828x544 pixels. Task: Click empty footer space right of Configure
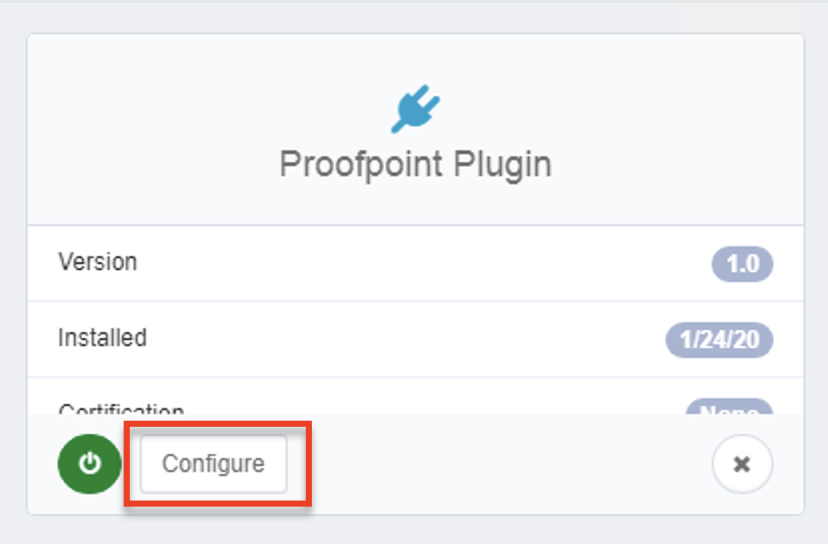point(500,464)
